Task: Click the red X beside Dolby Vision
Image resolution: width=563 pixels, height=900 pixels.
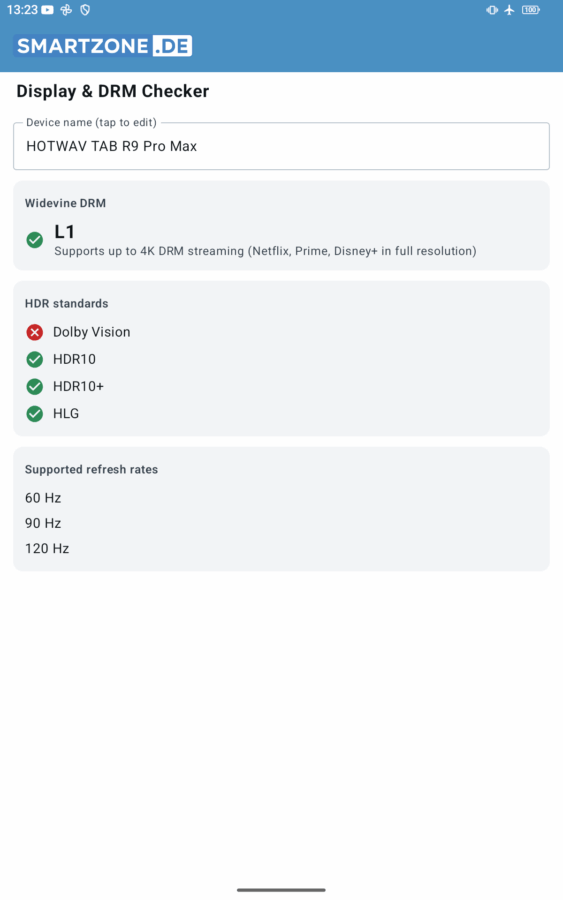Action: point(34,332)
